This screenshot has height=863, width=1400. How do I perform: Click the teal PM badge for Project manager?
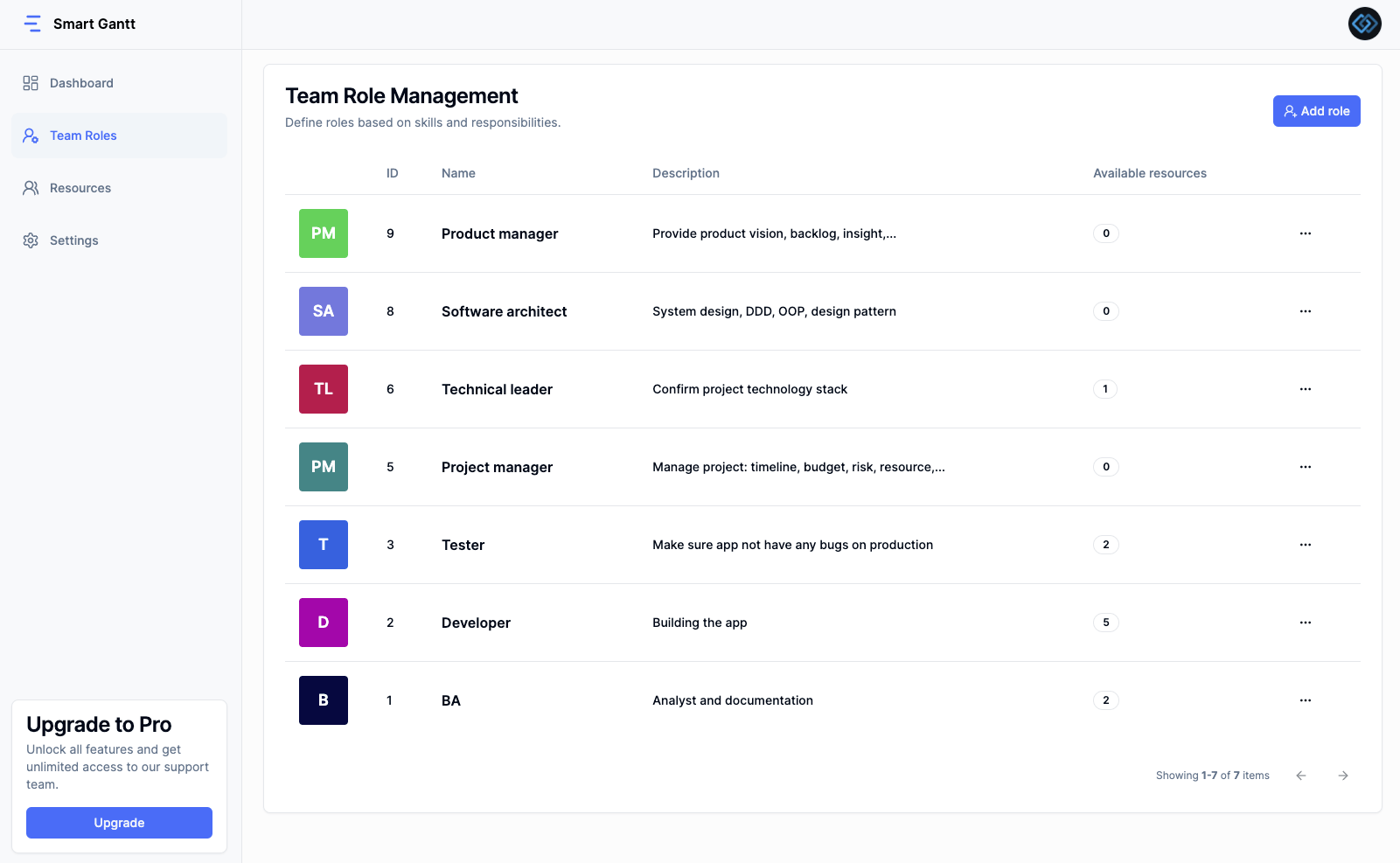pos(324,467)
